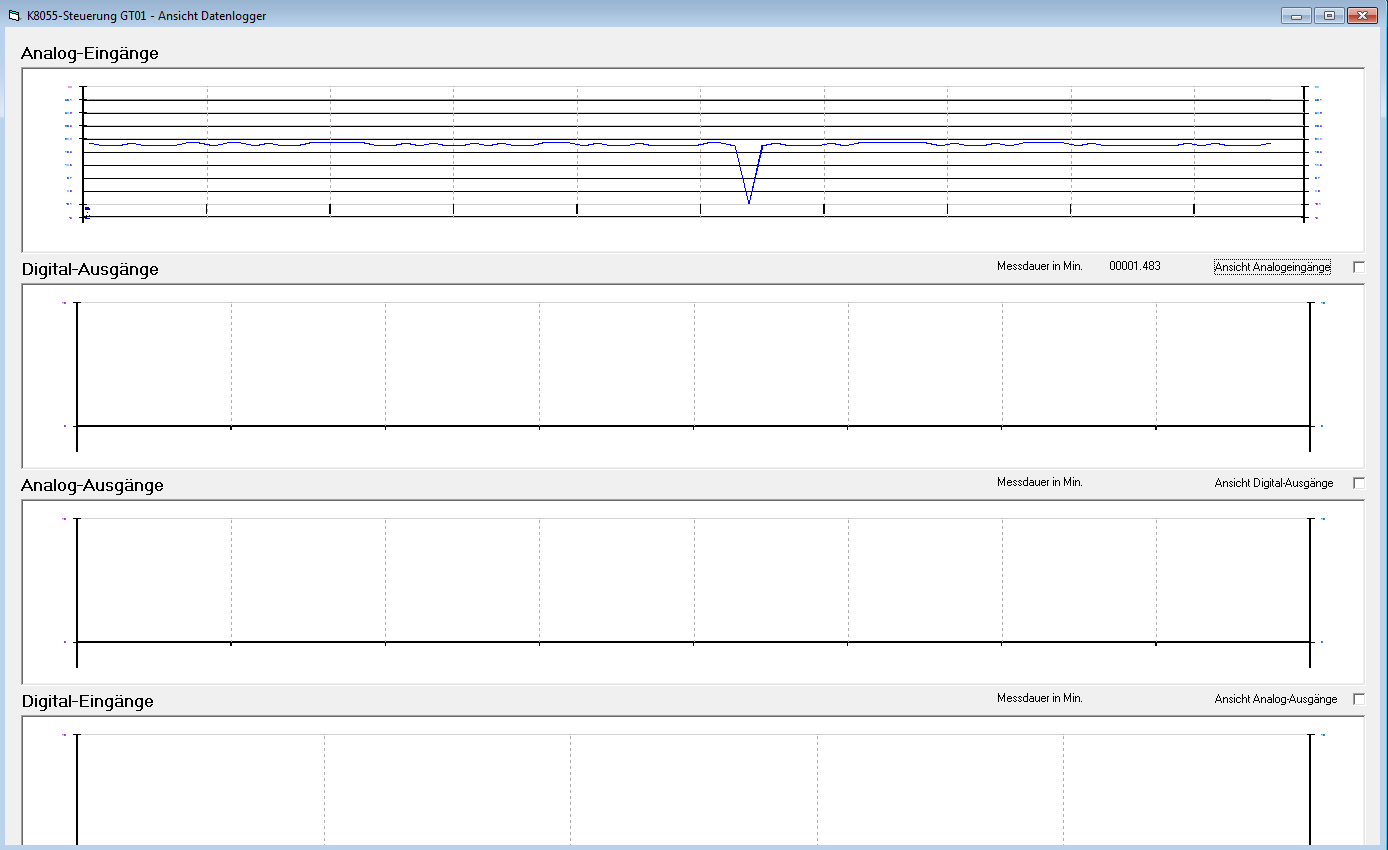1388x850 pixels.
Task: Click the Digital-Ausgänge section heading
Action: point(90,269)
